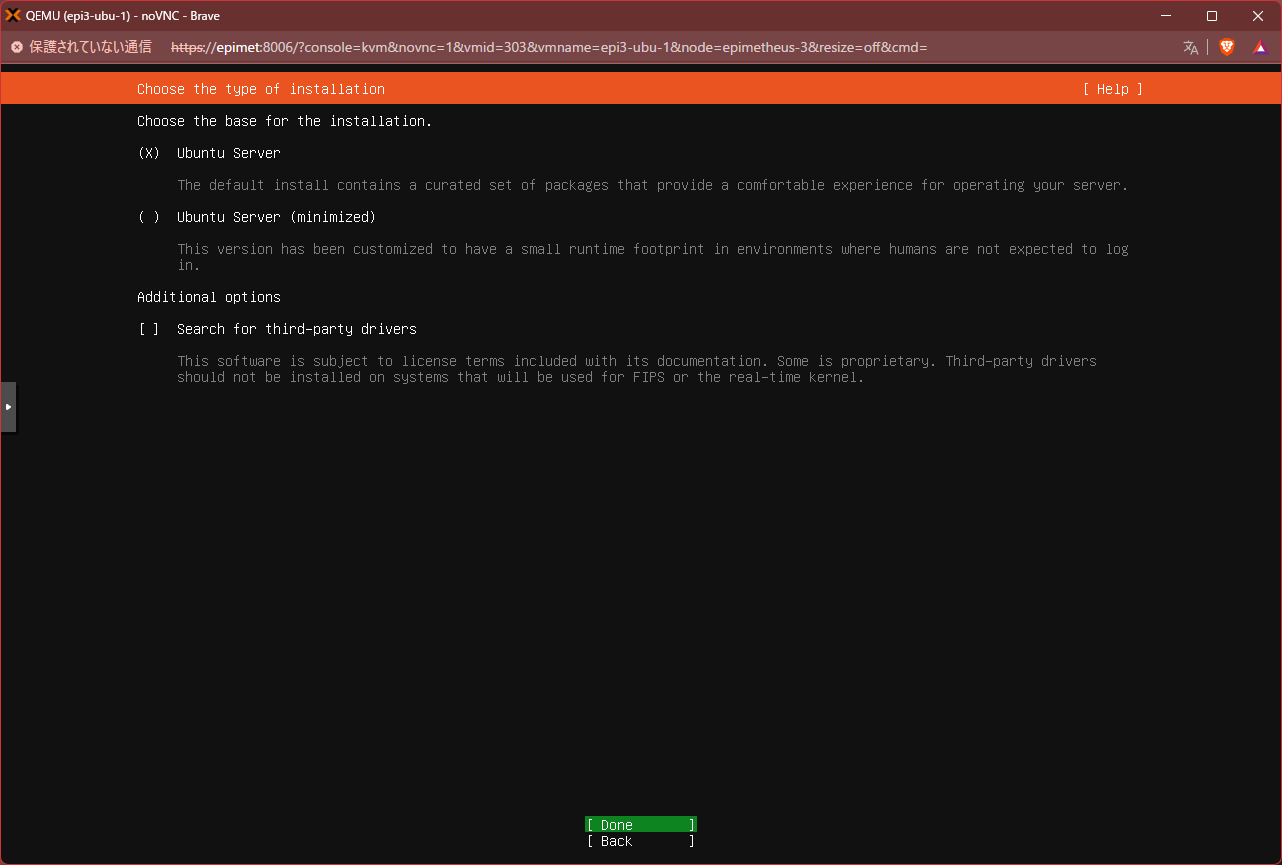The image size is (1282, 865).
Task: Click the minimized version description text
Action: (x=653, y=257)
